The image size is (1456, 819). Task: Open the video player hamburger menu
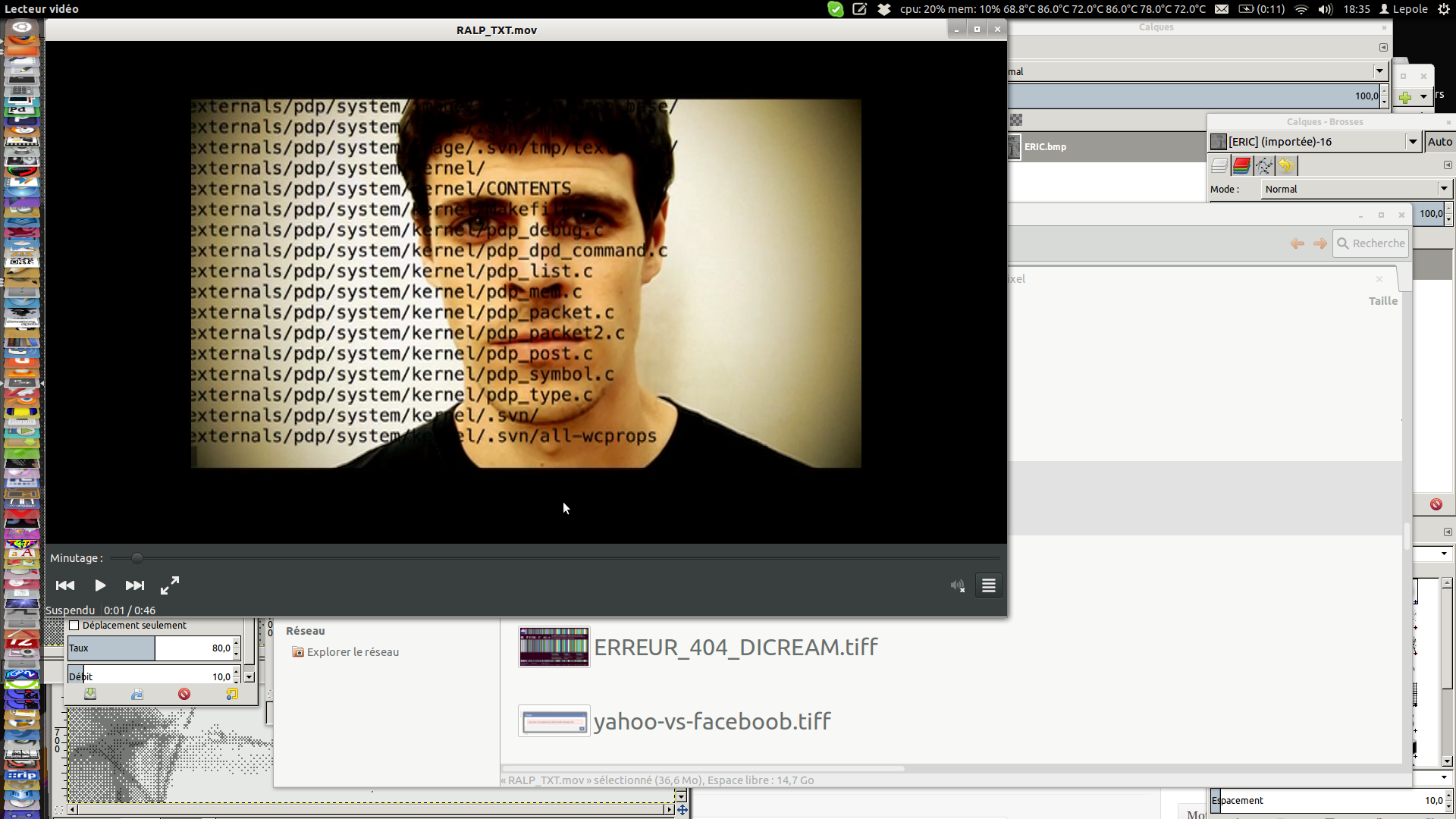(x=989, y=585)
